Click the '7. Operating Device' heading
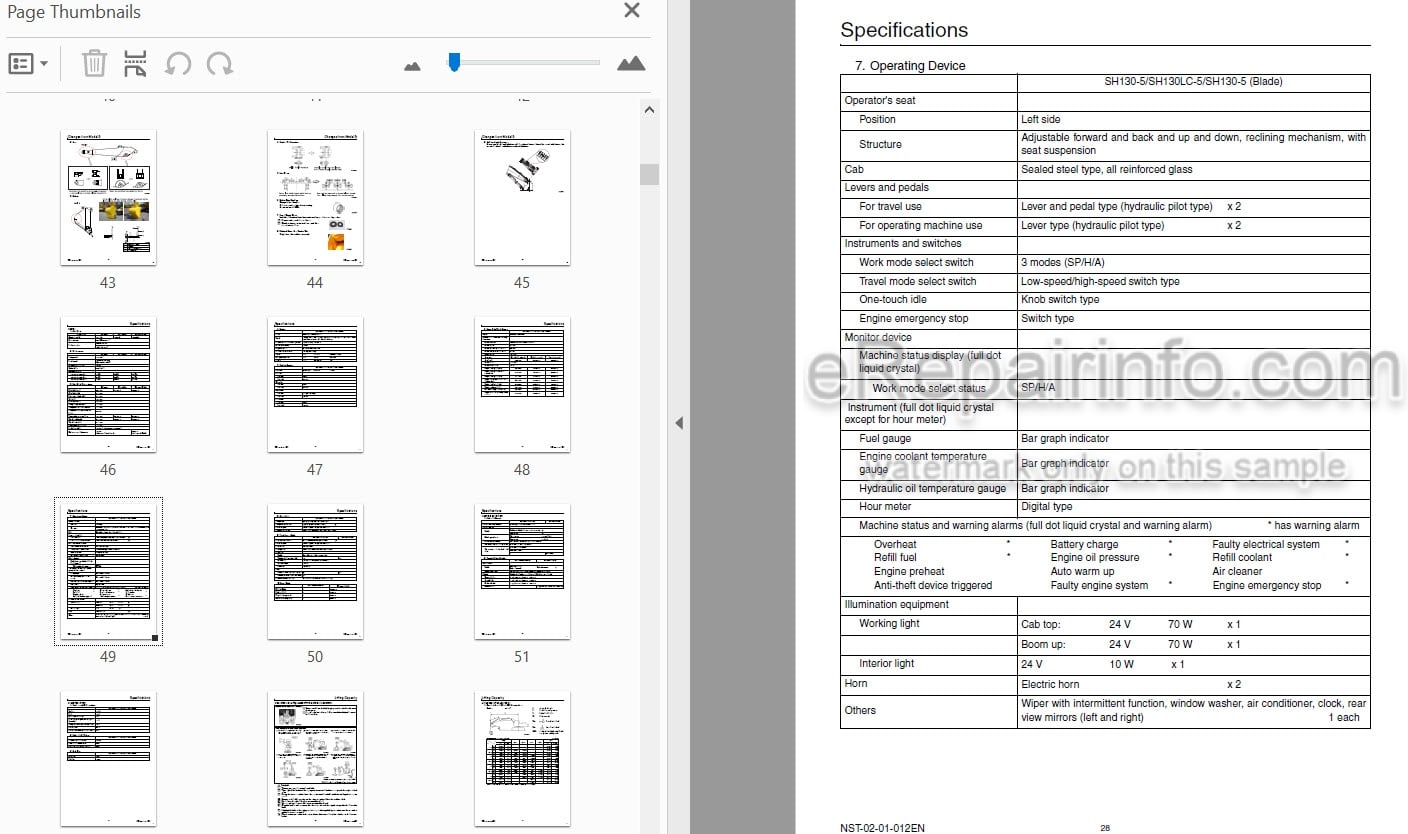The height and width of the screenshot is (834, 1408). pyautogui.click(x=910, y=66)
